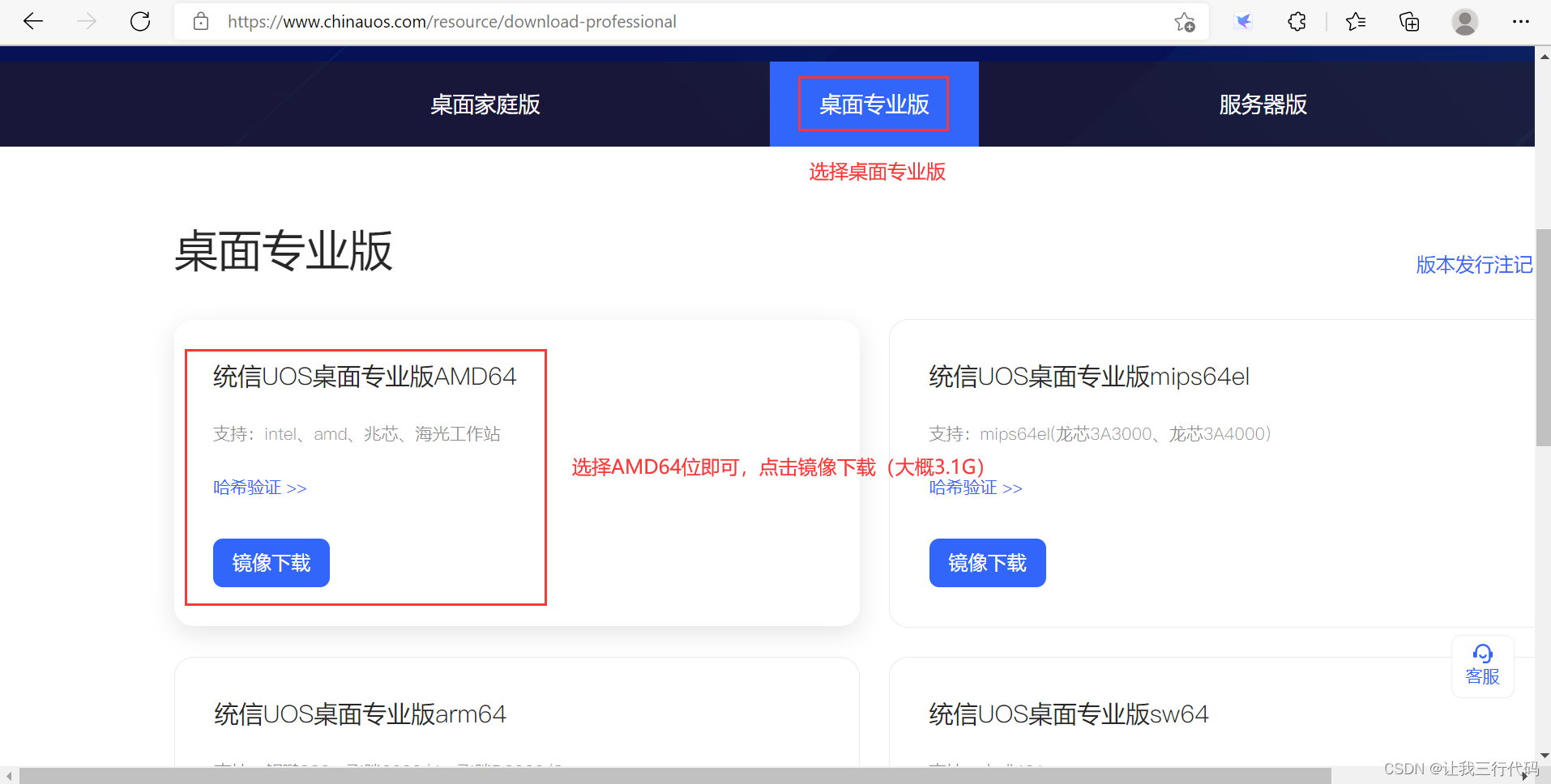Select the 桌面专业版 tab
Screen dimensions: 1551x784
pos(874,104)
